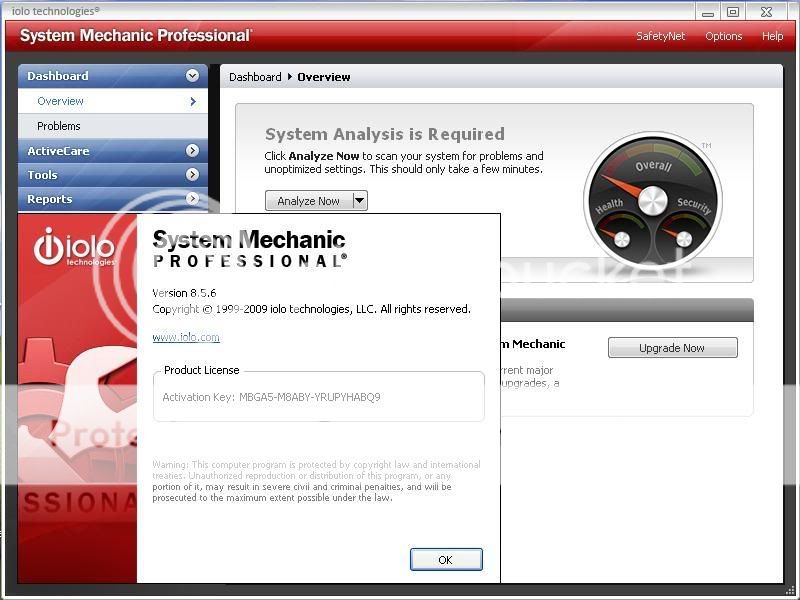Expand the Reports section arrow
Viewport: 800px width, 600px height.
pyautogui.click(x=192, y=198)
